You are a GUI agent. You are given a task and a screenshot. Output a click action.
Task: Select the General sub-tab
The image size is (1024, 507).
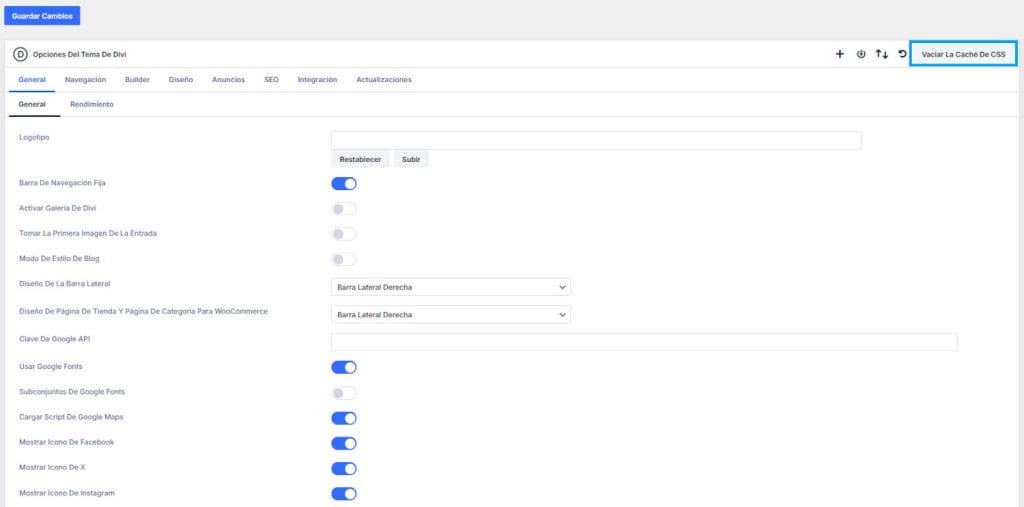[32, 105]
